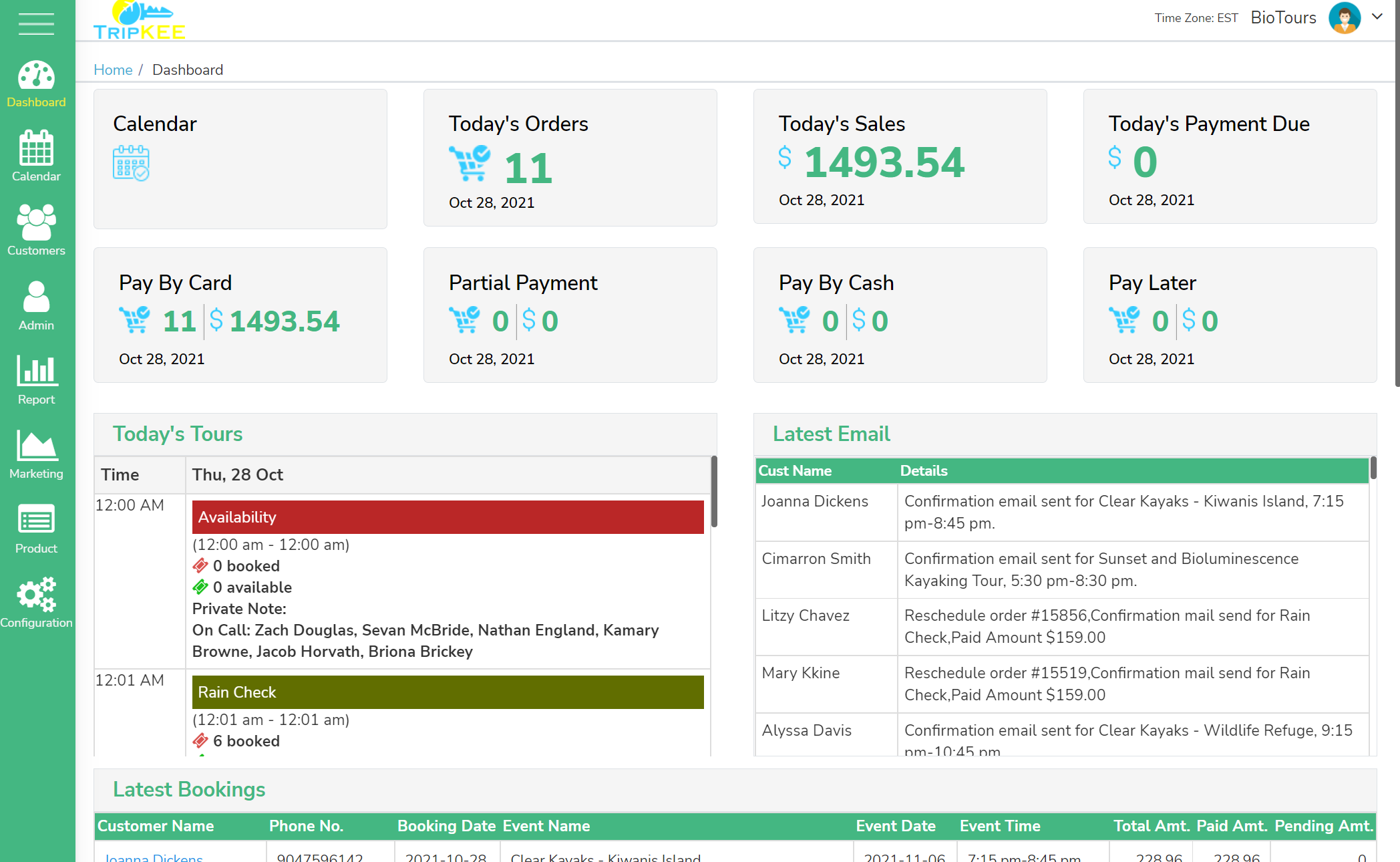Click the TripKee logo
1400x862 pixels.
coord(139,20)
